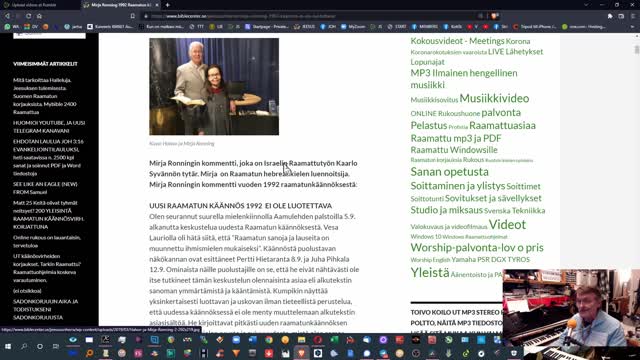Open the palvonta tag
This screenshot has width=640, height=360.
501,112
